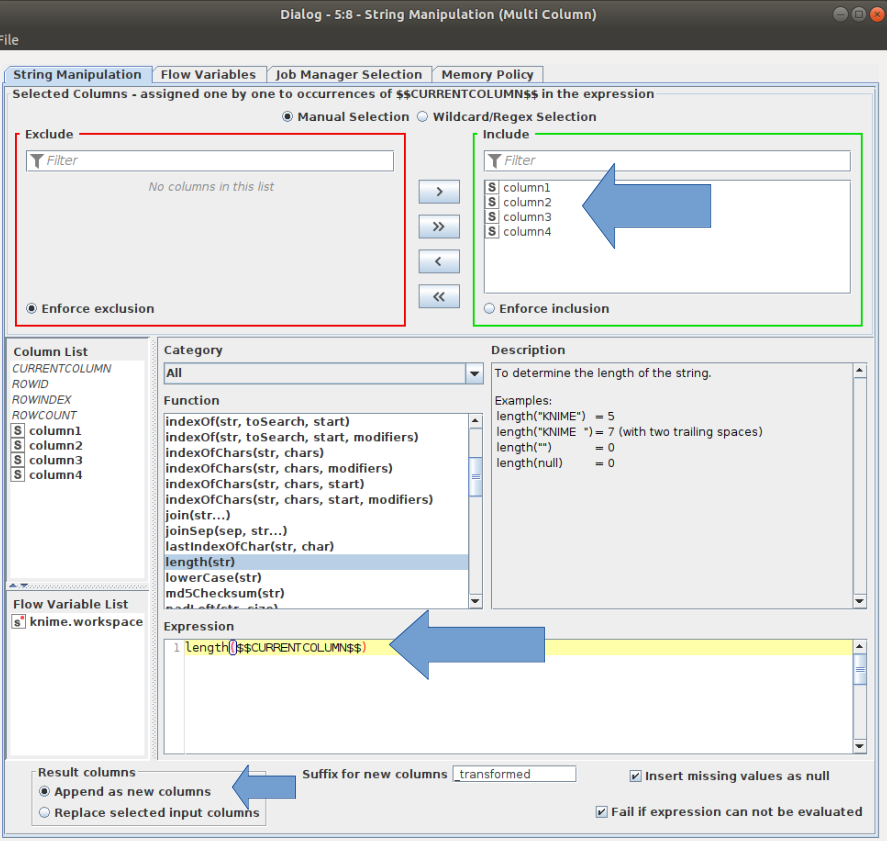Screen dimensions: 887x841
Task: Click the filter icon in Exclude filter
Action: tap(36, 161)
